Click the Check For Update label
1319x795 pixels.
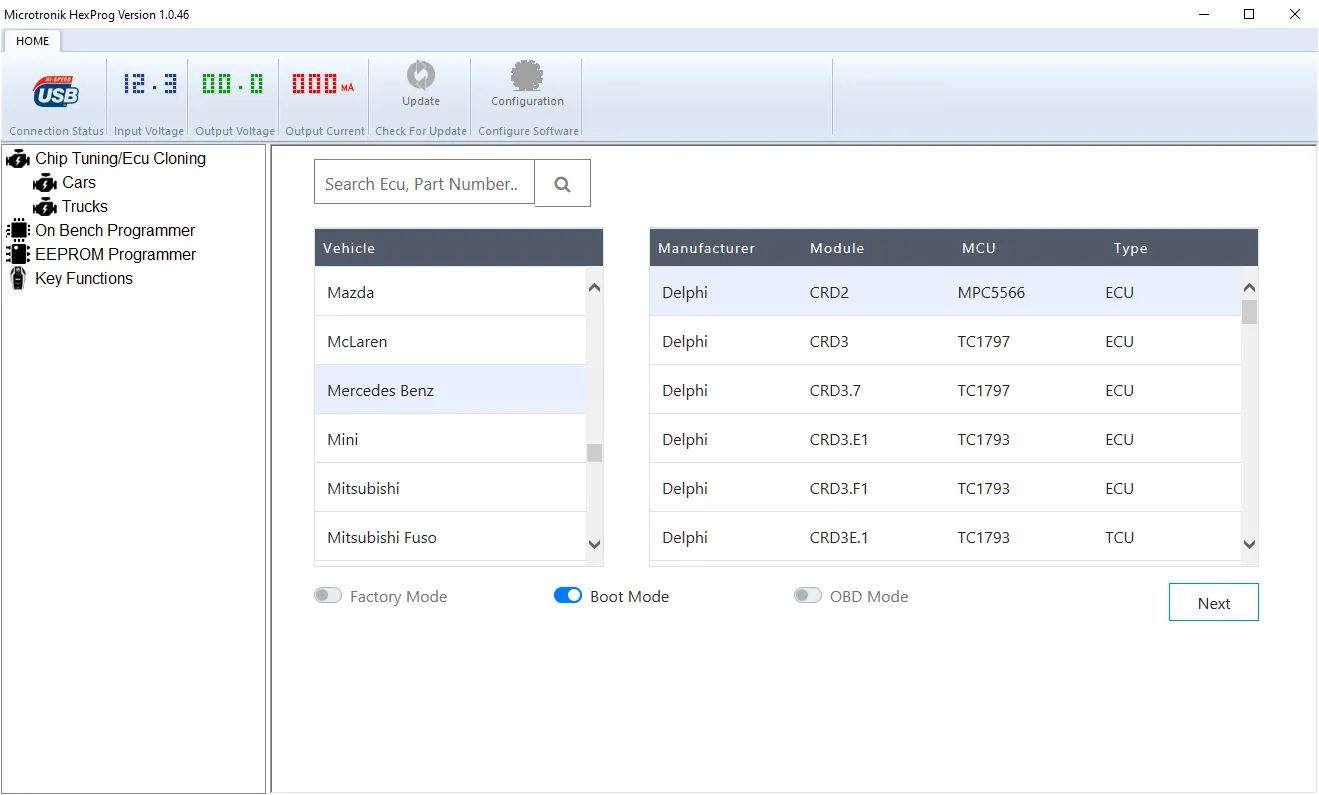pos(421,131)
